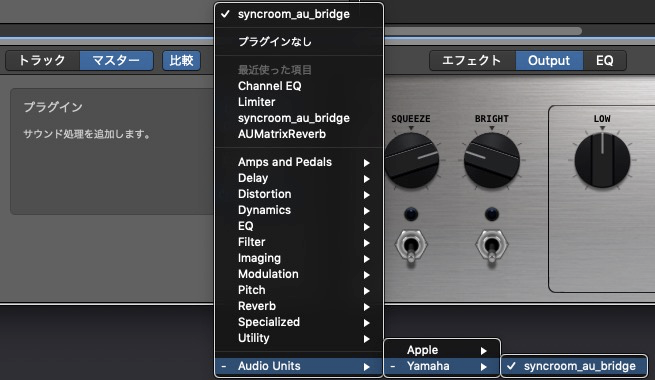The width and height of the screenshot is (655, 380).
Task: Expand EQ plugin category submenu
Action: click(299, 226)
